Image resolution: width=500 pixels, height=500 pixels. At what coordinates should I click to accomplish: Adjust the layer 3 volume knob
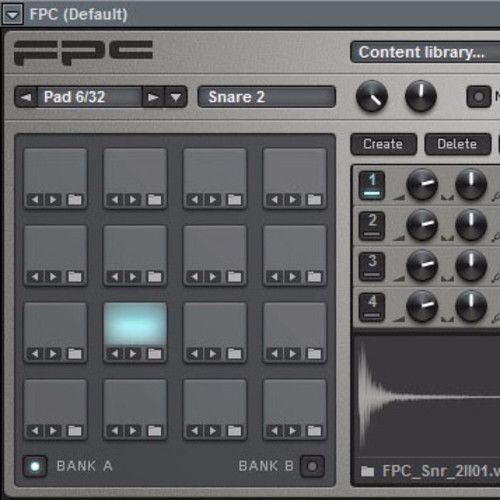[x=422, y=266]
